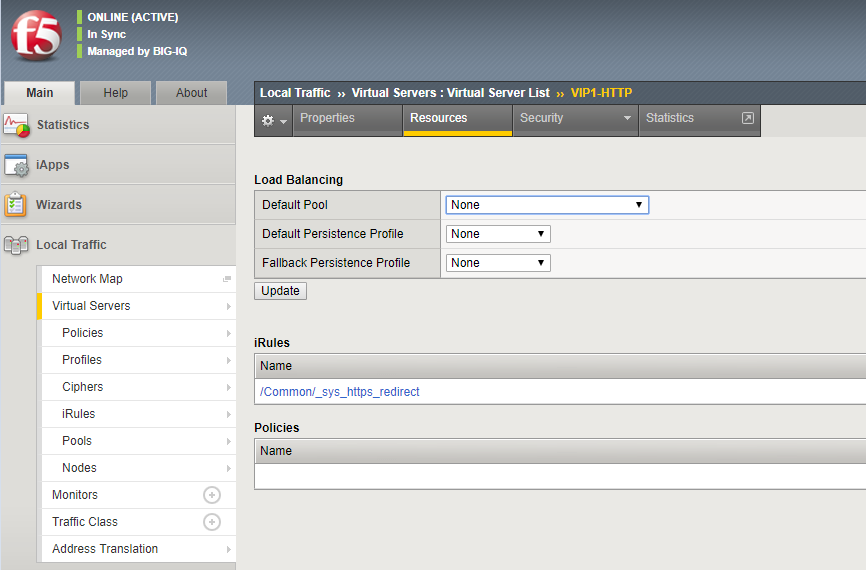
Task: Click the Local Traffic servers icon
Action: 15,245
